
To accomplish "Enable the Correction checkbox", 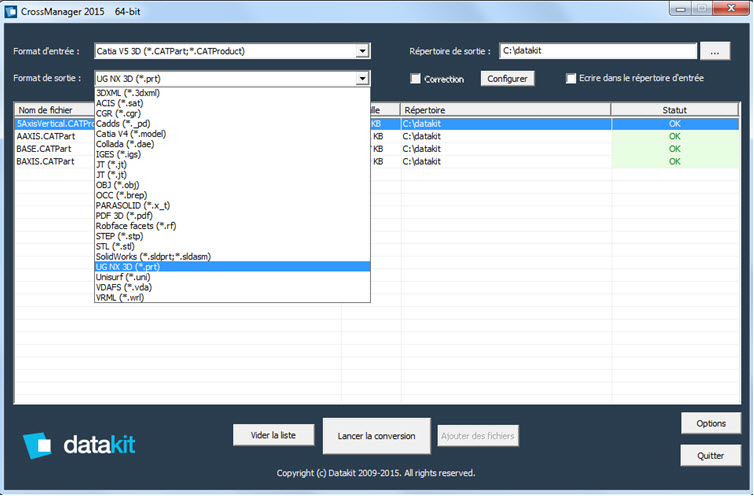I will 415,78.
